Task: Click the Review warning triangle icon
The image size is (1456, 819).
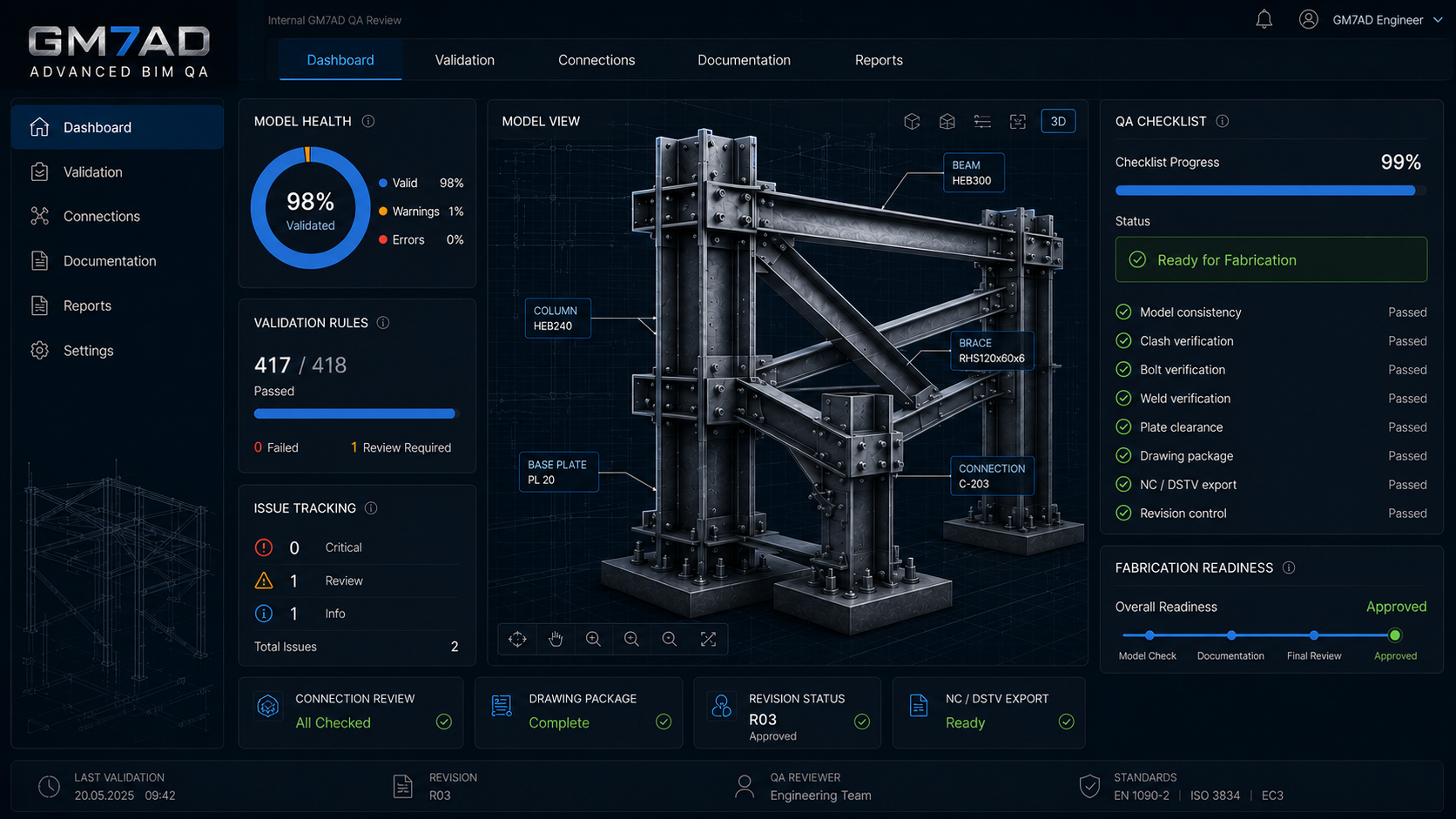Action: [x=264, y=581]
